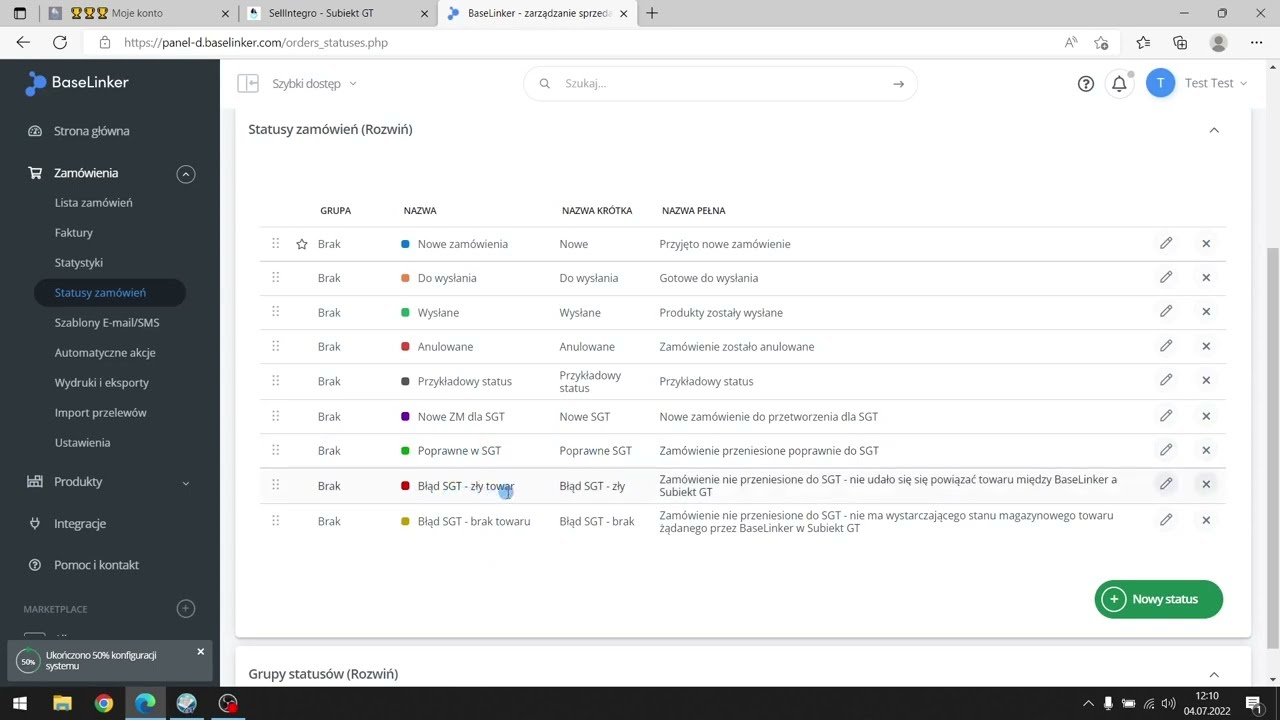
Task: Add marketplace with plus icon
Action: click(x=186, y=608)
